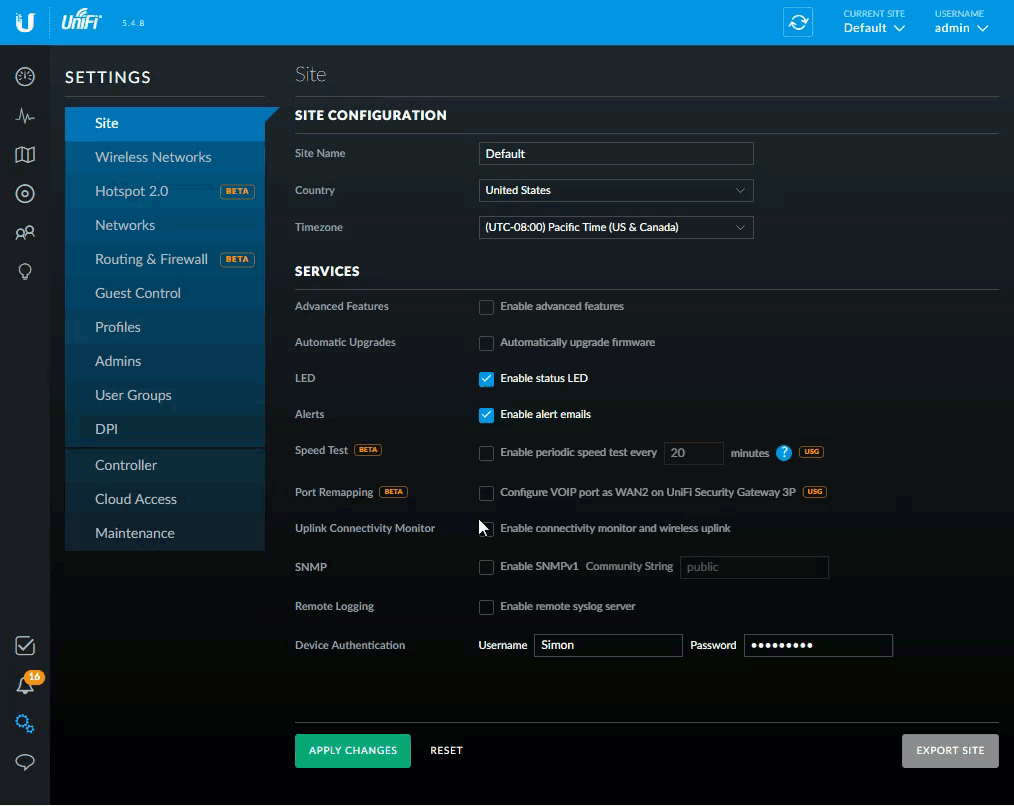Open the Statistics pulse icon
Image resolution: width=1014 pixels, height=806 pixels.
coord(25,116)
